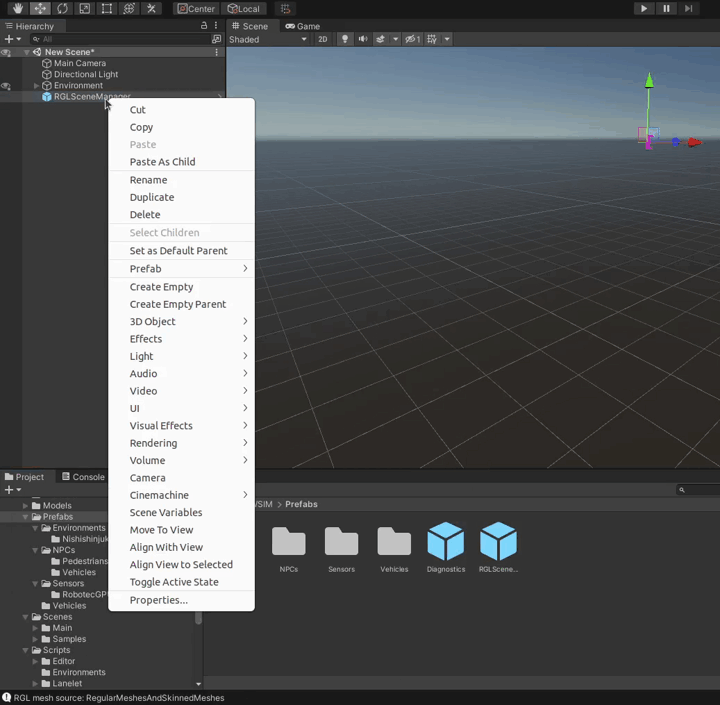
Task: Open scene search window icon in Hierarchy
Action: (x=216, y=39)
